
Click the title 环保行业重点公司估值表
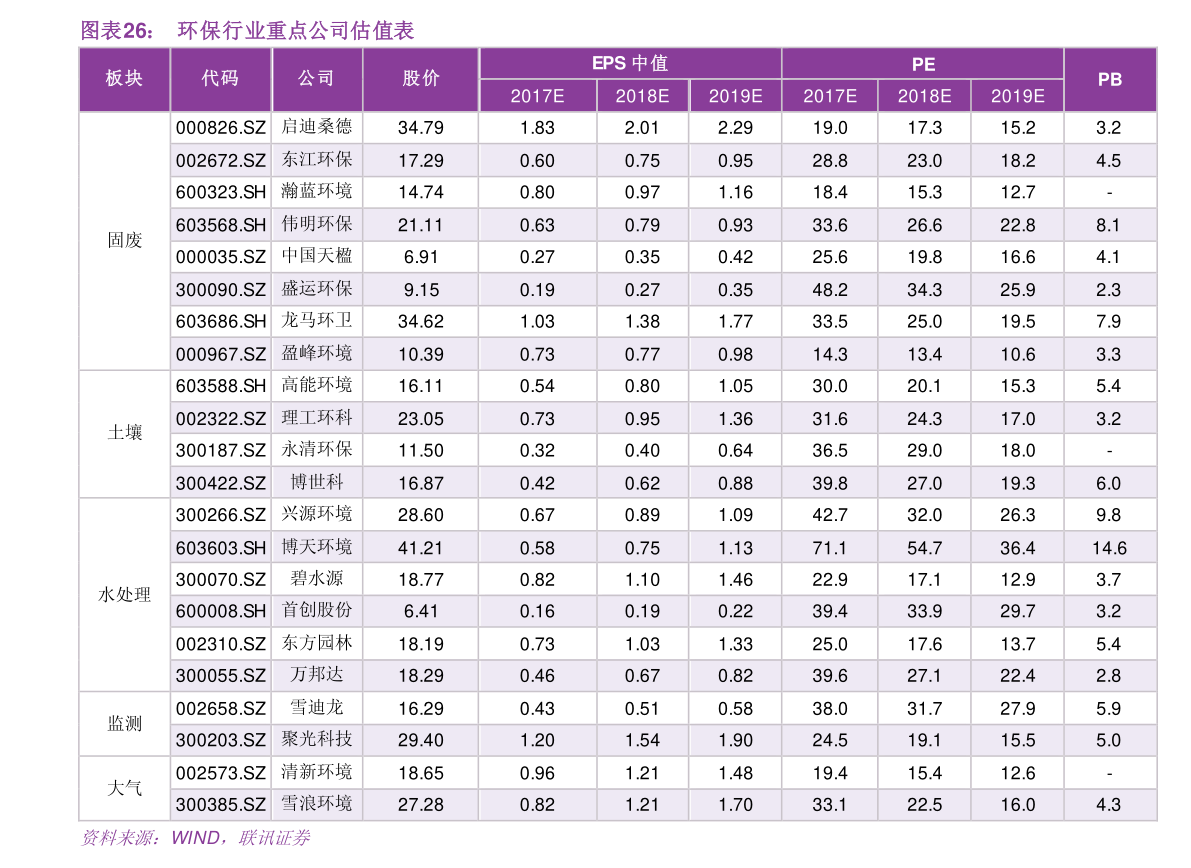pyautogui.click(x=295, y=30)
